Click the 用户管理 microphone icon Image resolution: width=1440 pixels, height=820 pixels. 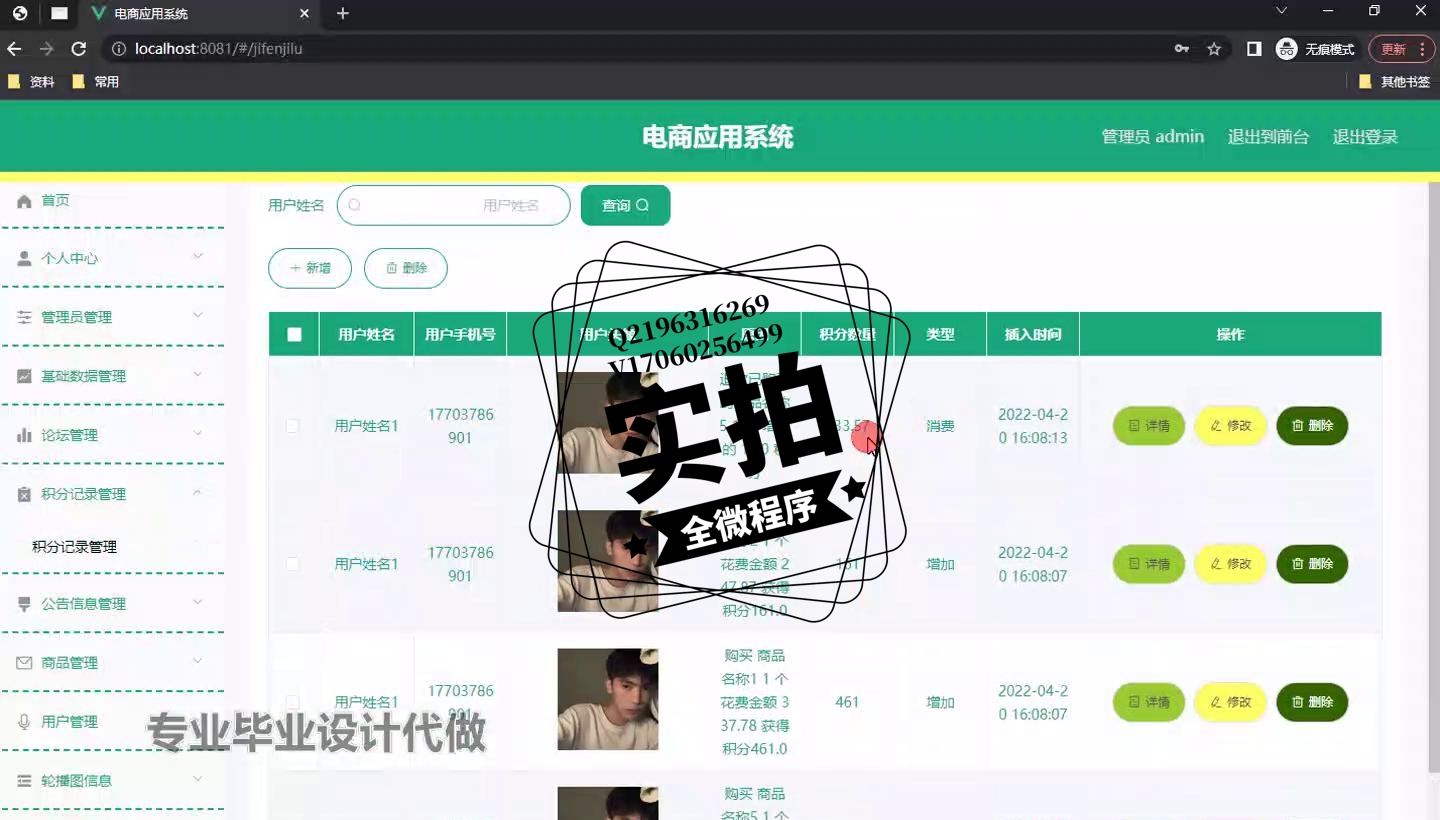click(25, 722)
